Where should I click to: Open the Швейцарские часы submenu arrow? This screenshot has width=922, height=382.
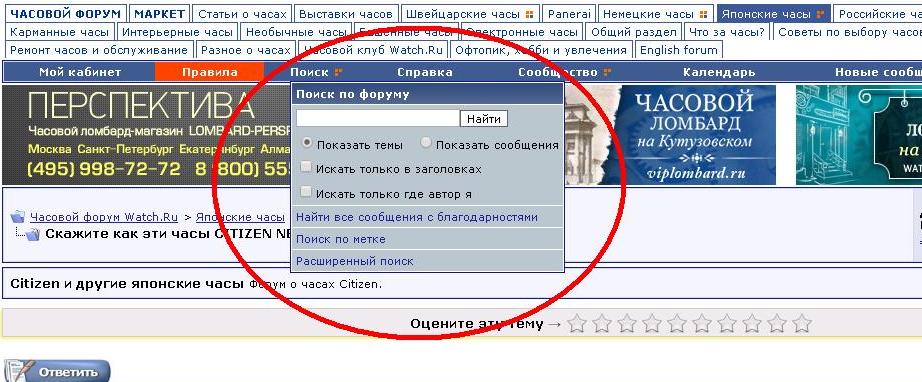click(530, 14)
